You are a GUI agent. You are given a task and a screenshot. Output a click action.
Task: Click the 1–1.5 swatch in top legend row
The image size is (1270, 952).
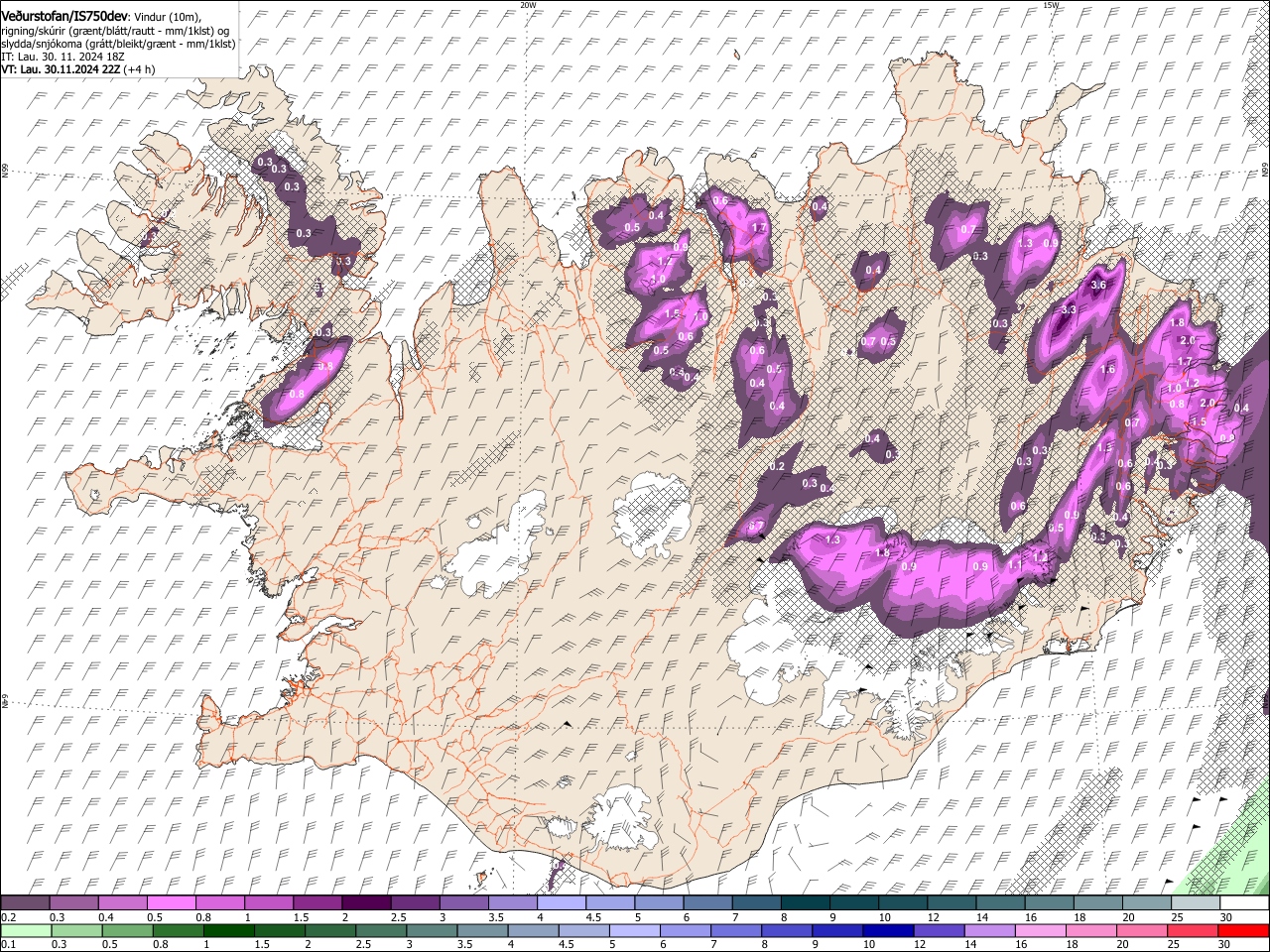pos(269,903)
